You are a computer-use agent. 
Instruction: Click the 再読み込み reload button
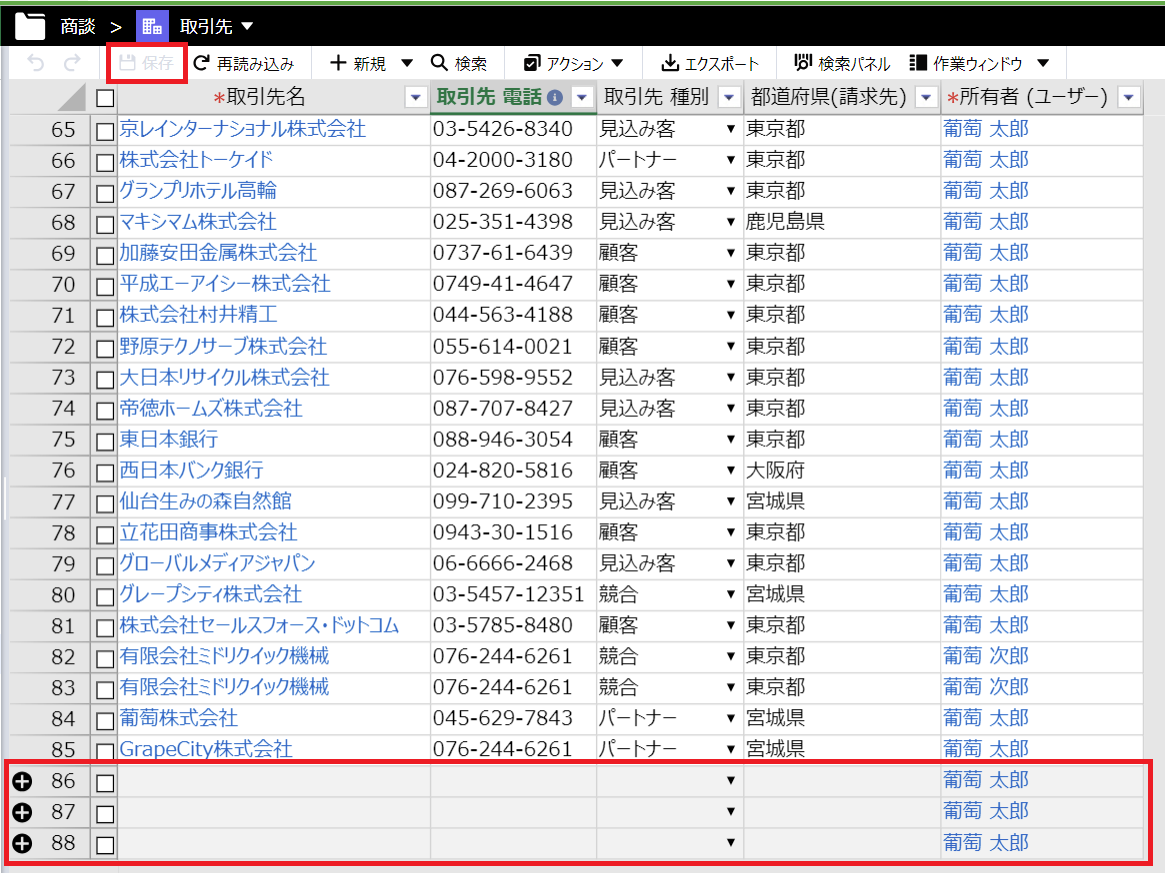pyautogui.click(x=244, y=64)
